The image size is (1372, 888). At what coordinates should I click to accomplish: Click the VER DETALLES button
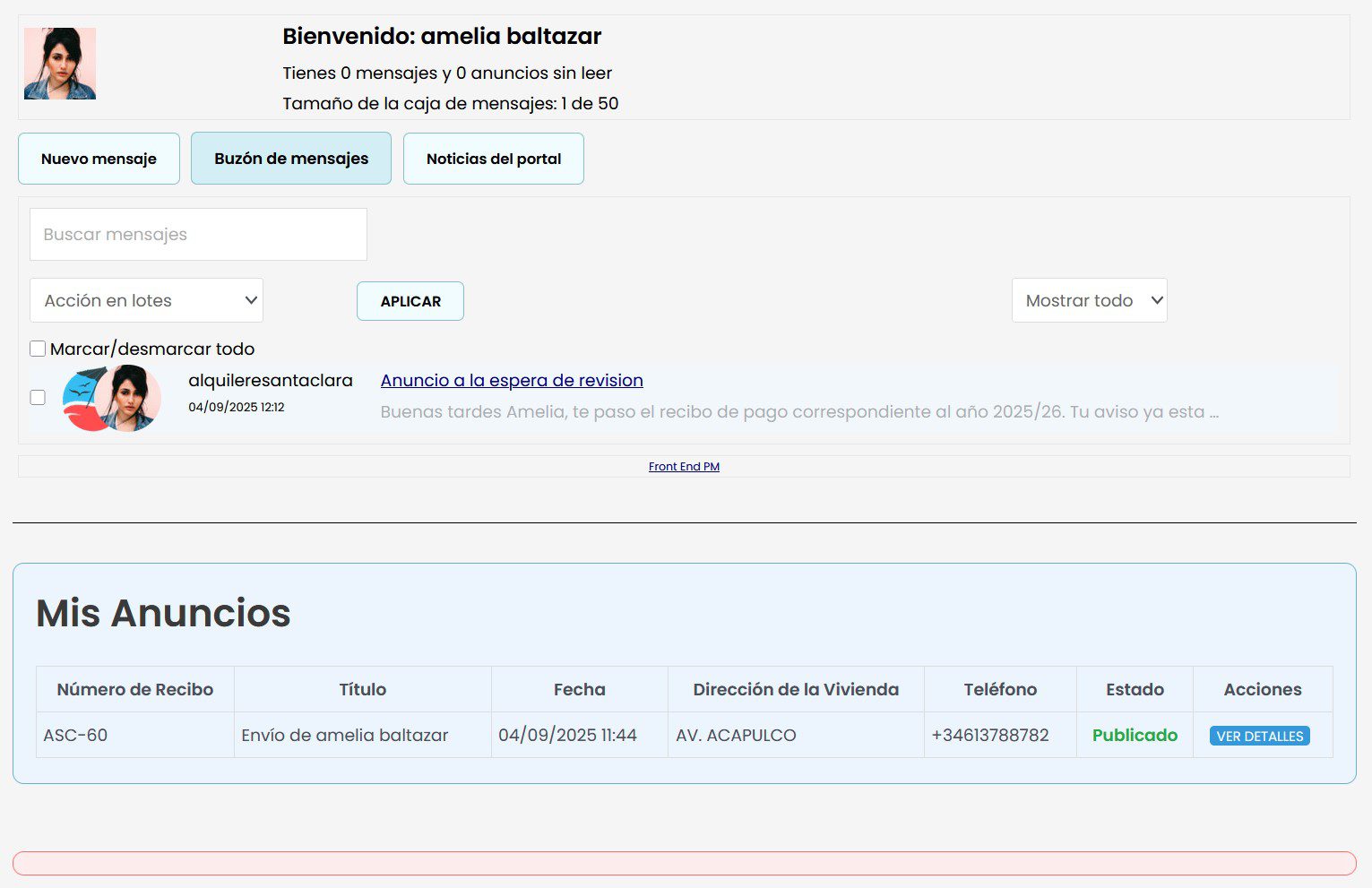pos(1259,736)
